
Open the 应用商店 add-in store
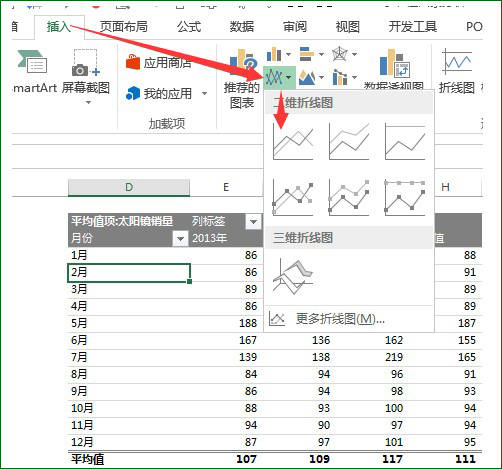[159, 62]
